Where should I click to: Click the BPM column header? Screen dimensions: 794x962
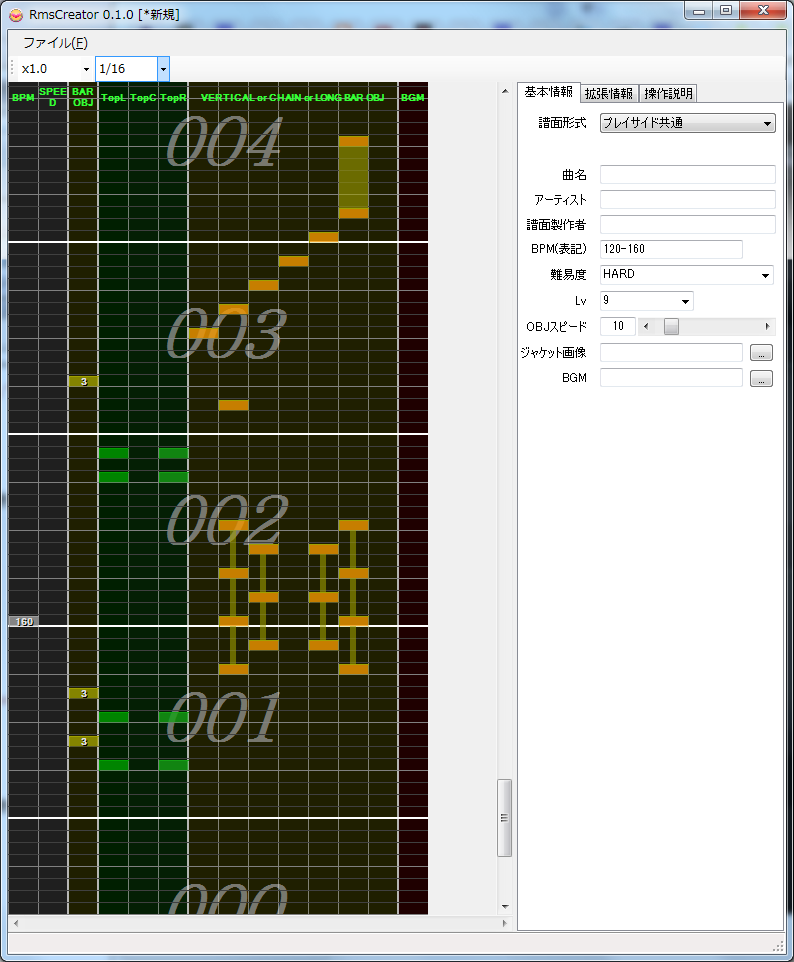point(23,98)
